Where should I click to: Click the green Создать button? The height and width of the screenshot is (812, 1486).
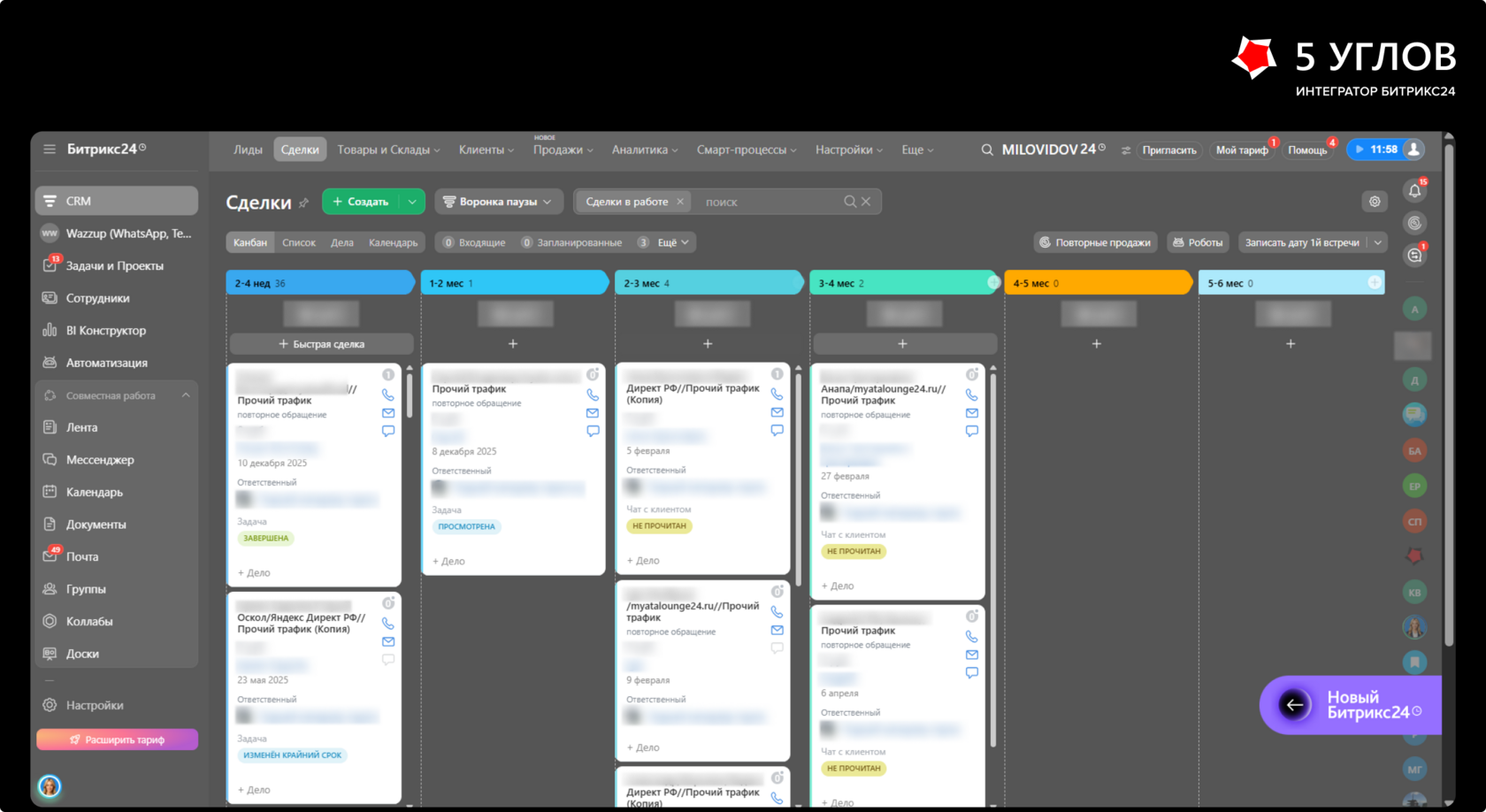[x=361, y=202]
